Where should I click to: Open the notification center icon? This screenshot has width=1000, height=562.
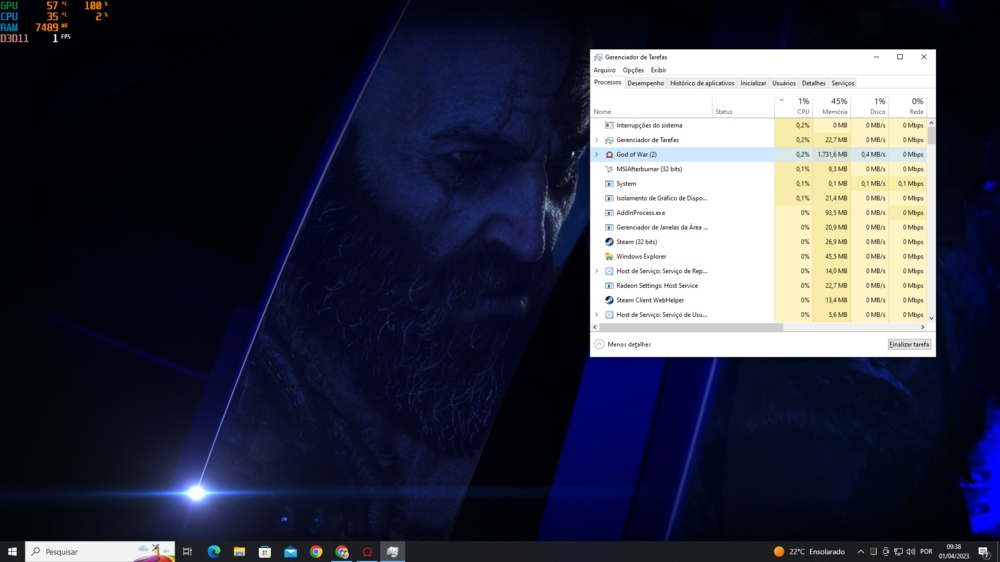pos(984,552)
